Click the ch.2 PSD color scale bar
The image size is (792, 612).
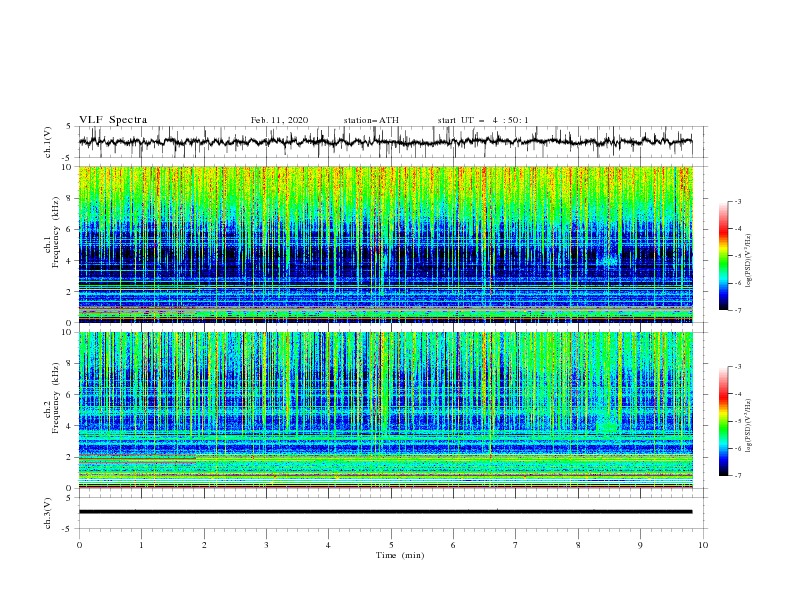click(x=723, y=421)
